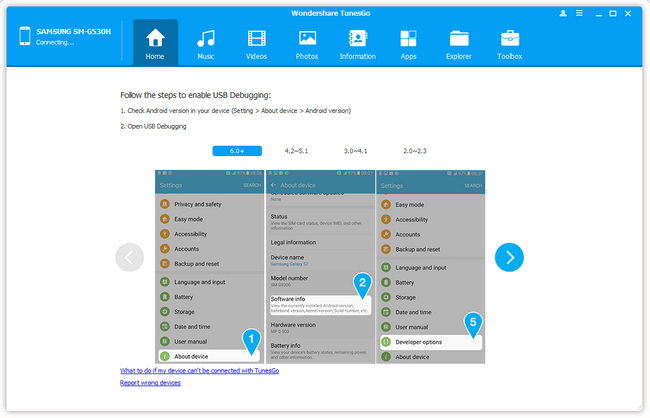Viewport: 650px width, 418px height.
Task: Open the Information contacts section
Action: coord(357,43)
